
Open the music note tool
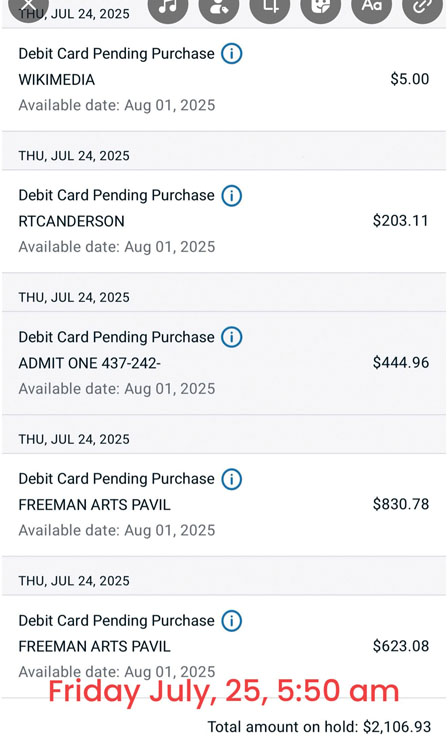click(x=168, y=7)
